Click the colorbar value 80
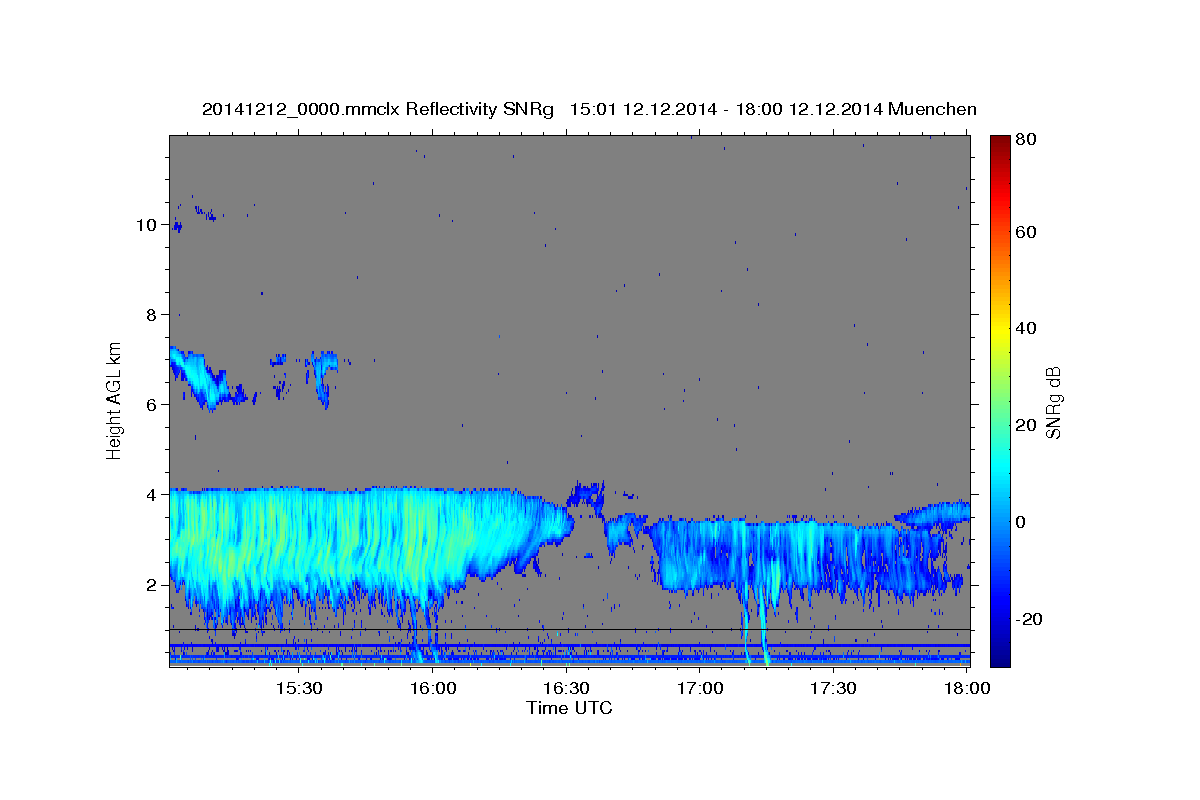The height and width of the screenshot is (800, 1200). [1027, 140]
